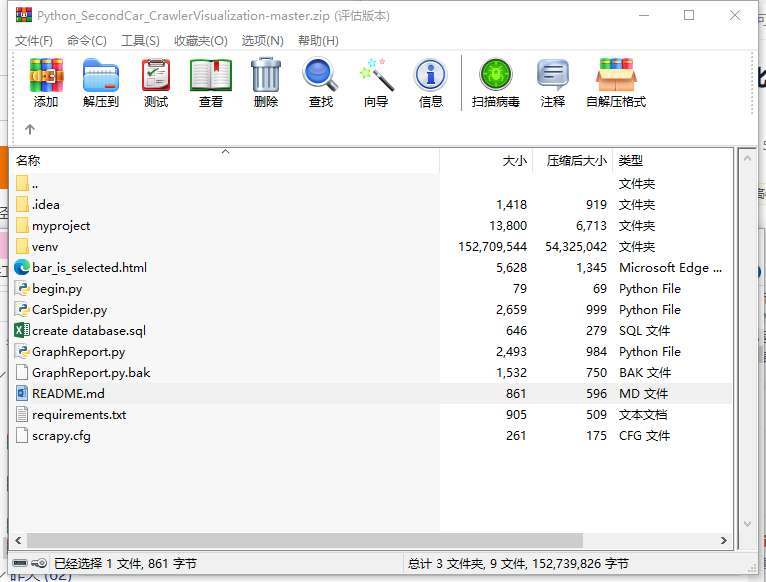The width and height of the screenshot is (766, 582).
Task: Click the WinRAR title bar app icon
Action: tap(23, 15)
